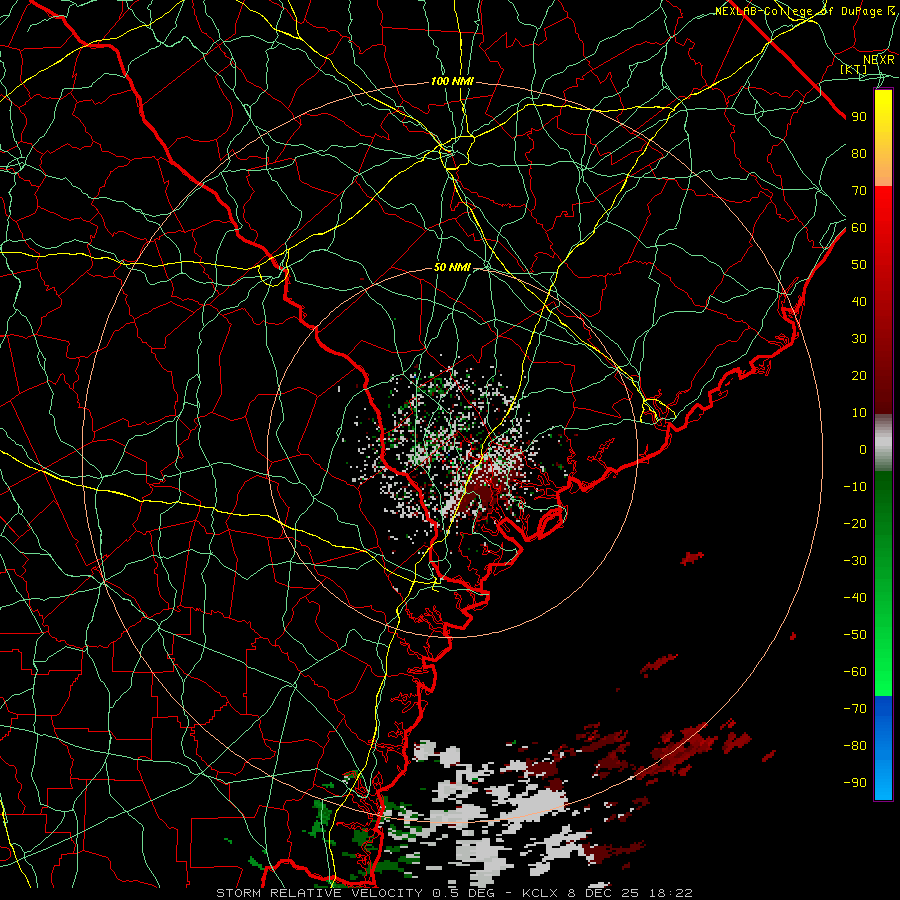This screenshot has width=900, height=900.
Task: Click the 18:22 timestamp in caption
Action: (x=672, y=893)
